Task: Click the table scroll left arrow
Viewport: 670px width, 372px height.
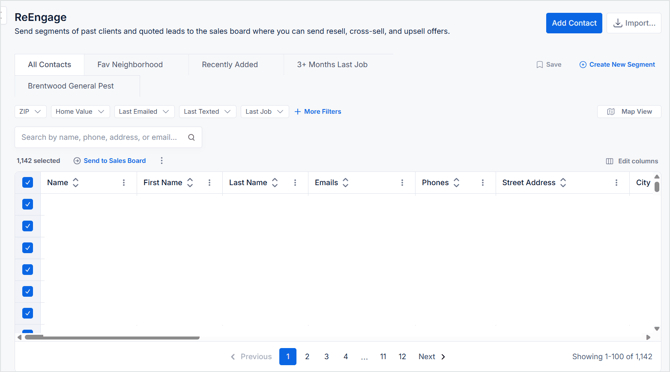Action: 19,337
